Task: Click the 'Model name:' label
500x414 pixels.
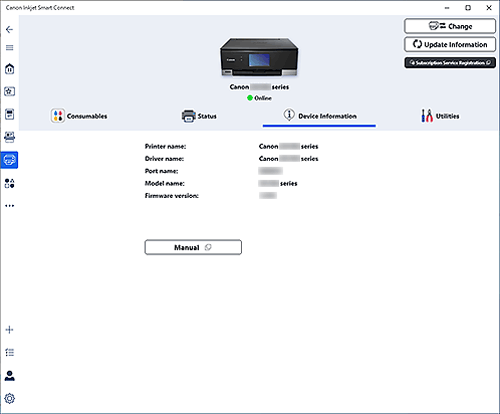Action: pyautogui.click(x=165, y=183)
